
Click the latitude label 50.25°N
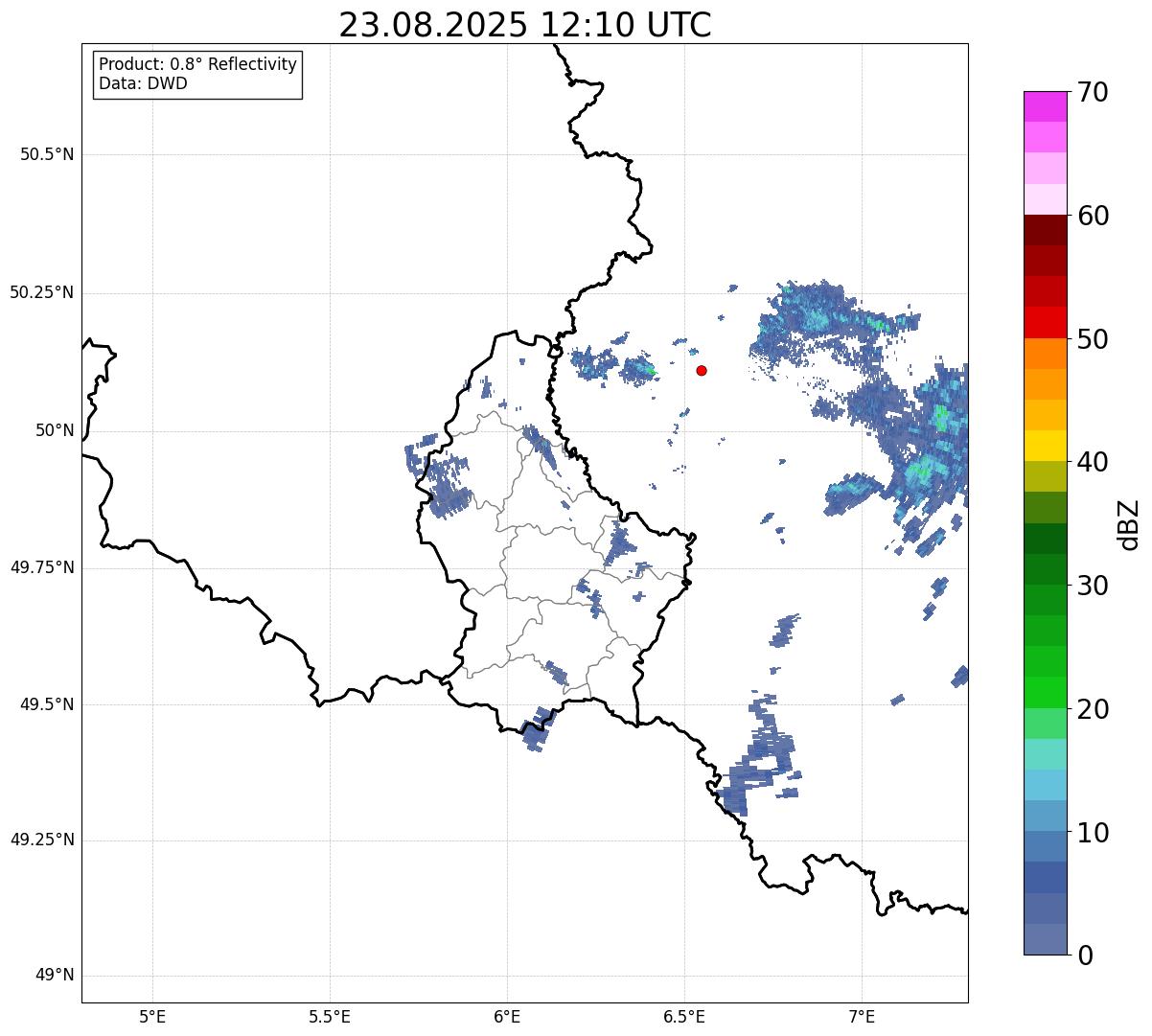[x=42, y=292]
